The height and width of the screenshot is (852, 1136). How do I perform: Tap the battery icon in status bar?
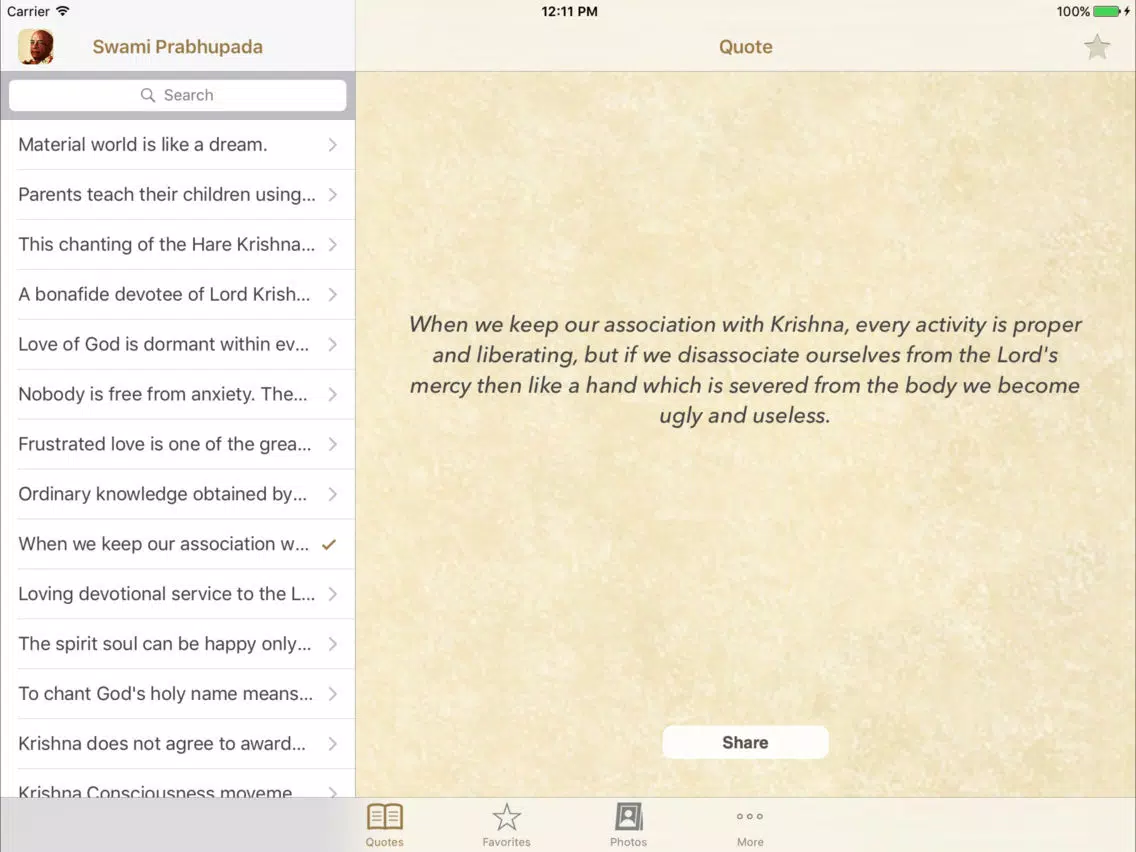point(1106,12)
